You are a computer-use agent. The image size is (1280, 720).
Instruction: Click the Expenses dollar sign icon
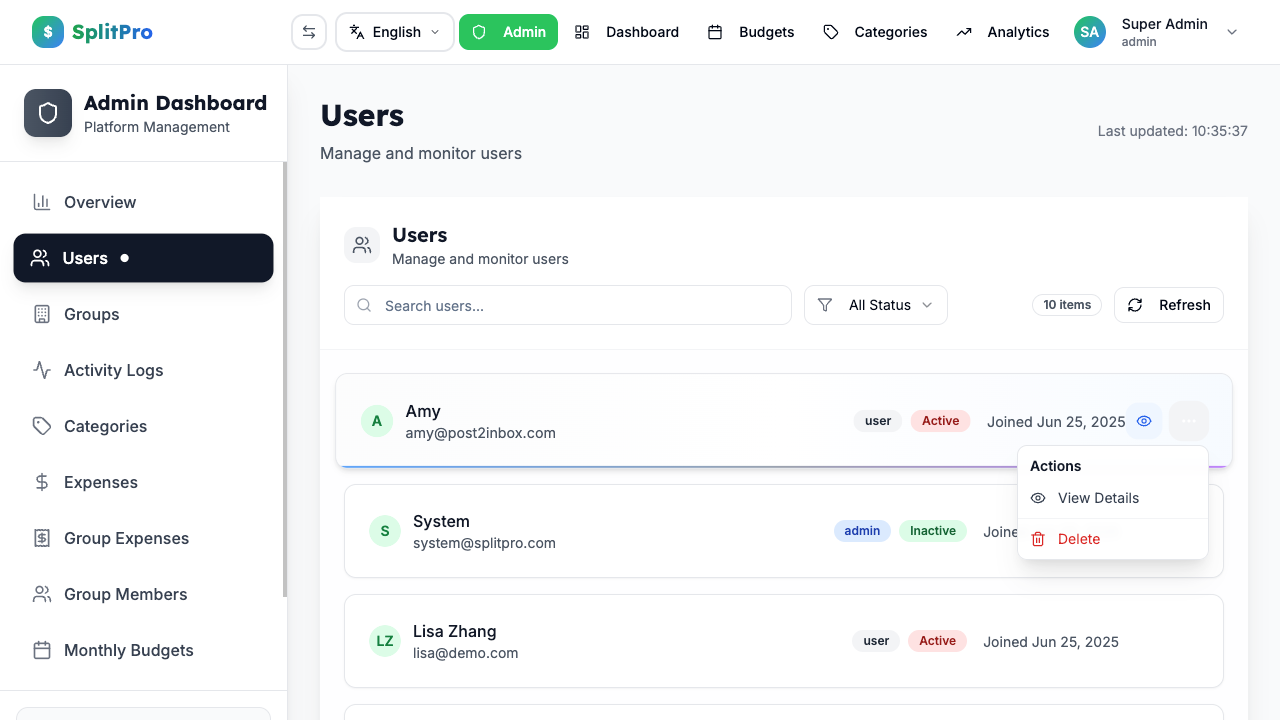click(41, 482)
